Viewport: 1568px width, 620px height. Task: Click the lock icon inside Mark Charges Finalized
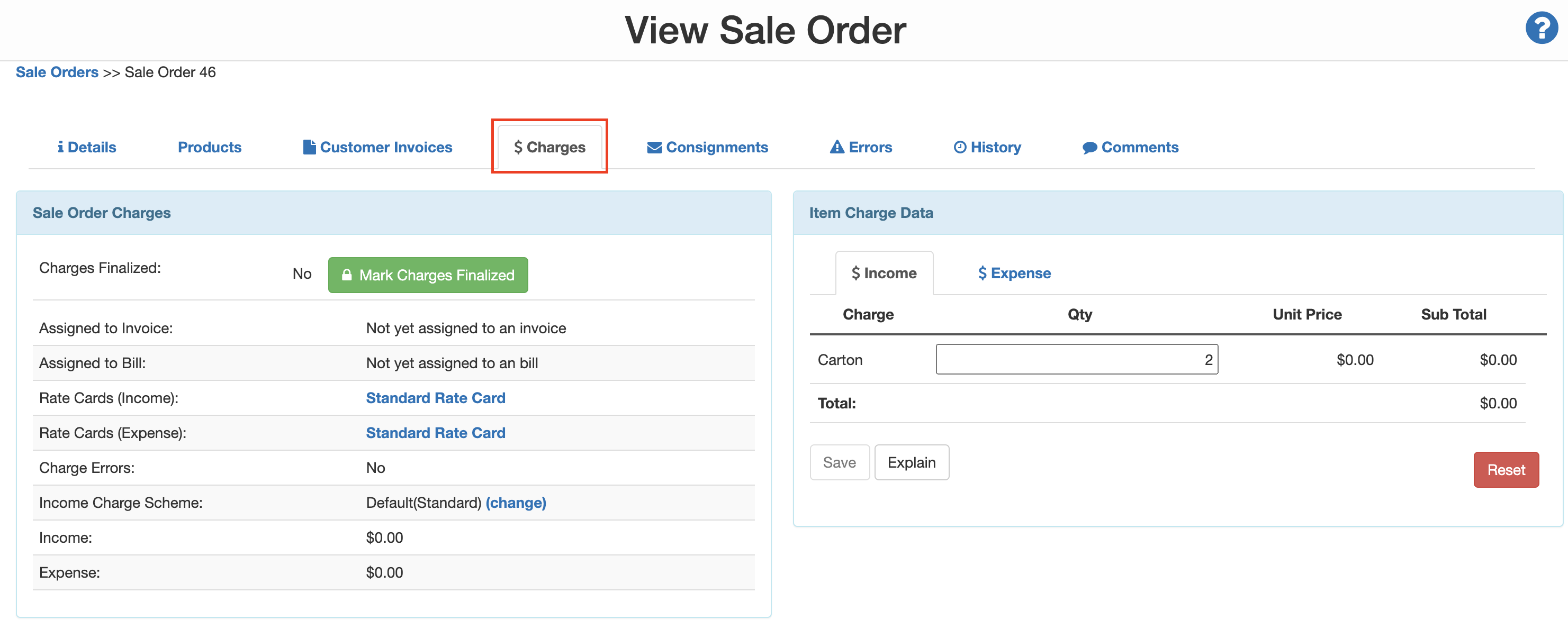(x=348, y=275)
